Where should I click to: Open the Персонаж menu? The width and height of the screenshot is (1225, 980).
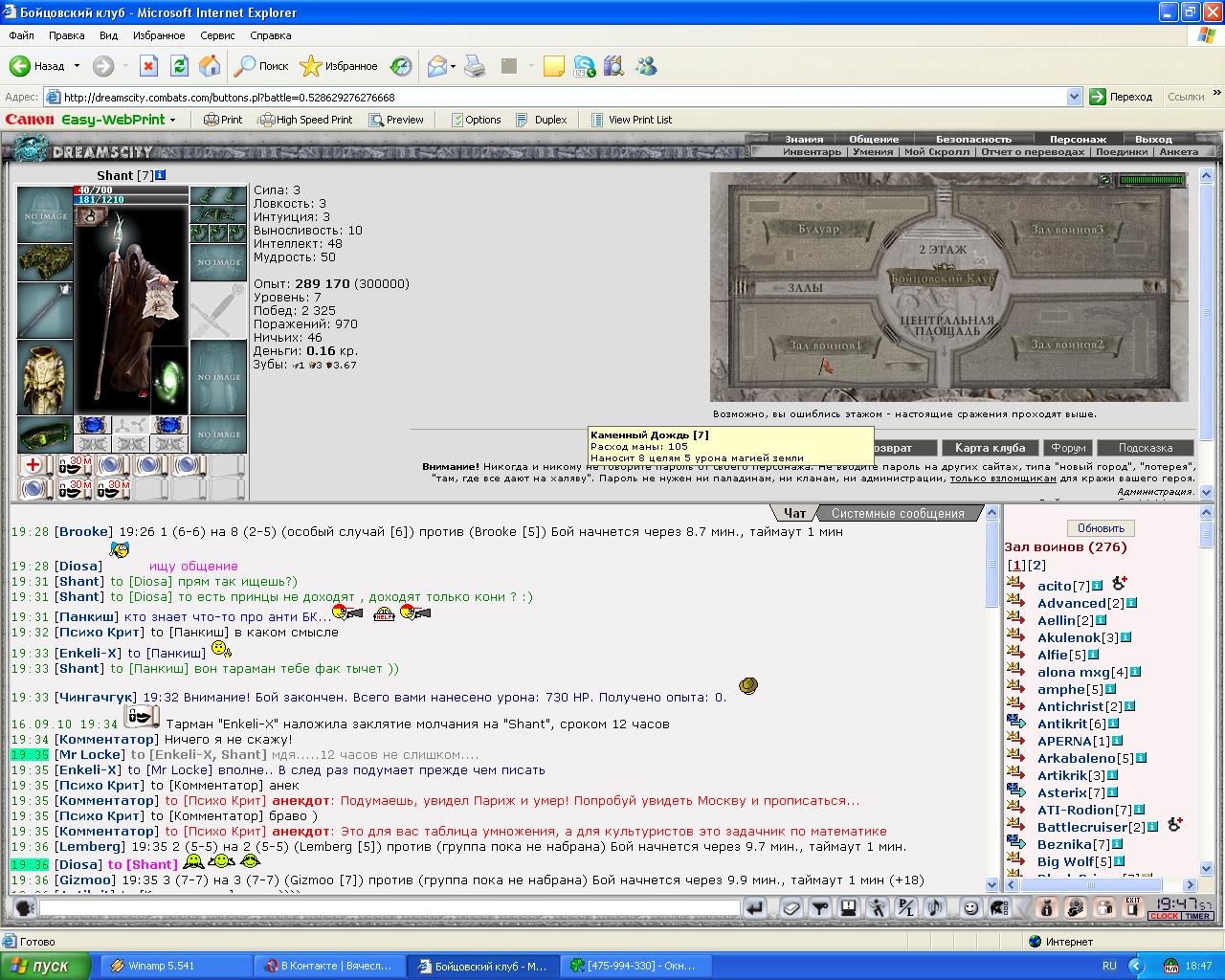[1078, 139]
